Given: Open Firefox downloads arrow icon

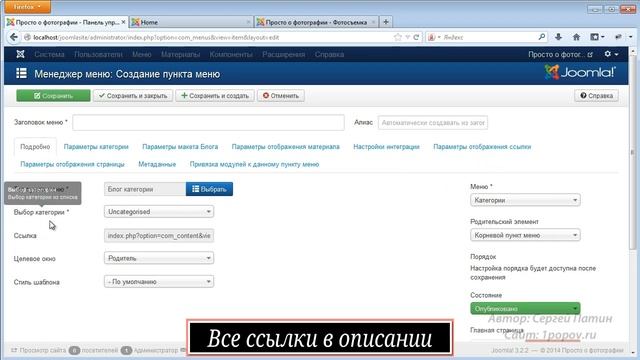Looking at the screenshot, I should click(558, 37).
